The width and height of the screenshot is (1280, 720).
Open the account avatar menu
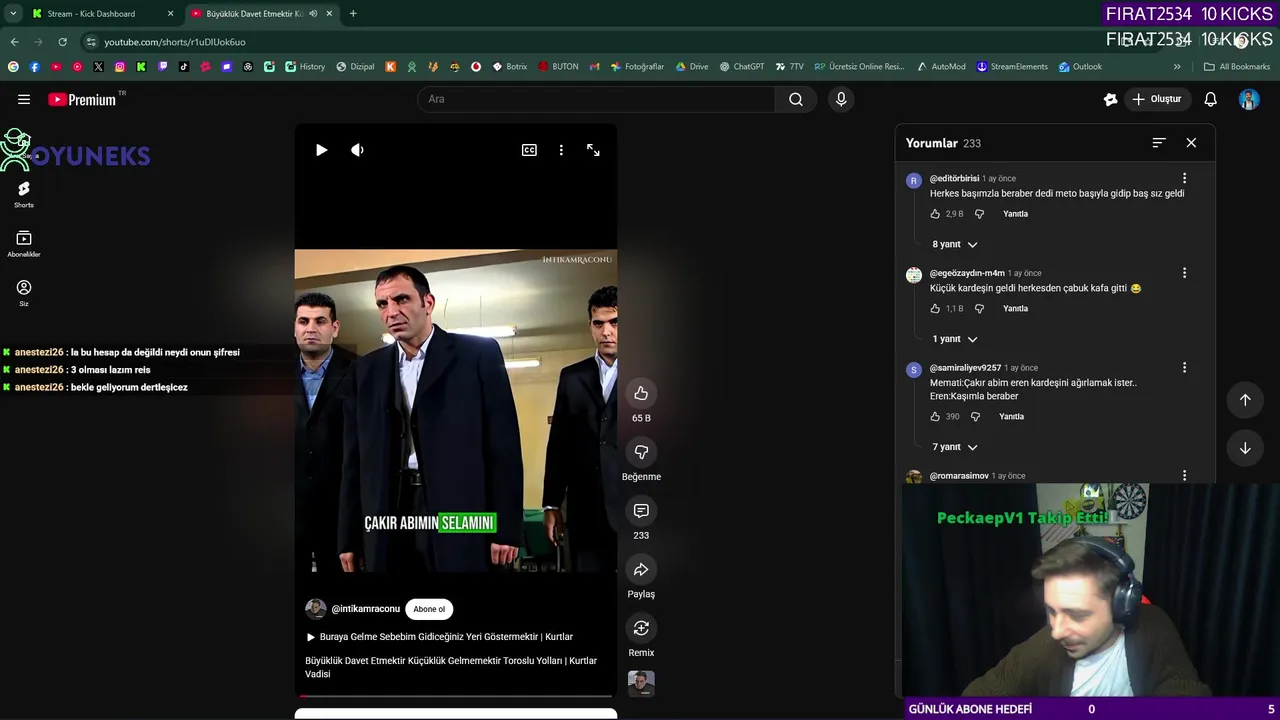point(1249,99)
